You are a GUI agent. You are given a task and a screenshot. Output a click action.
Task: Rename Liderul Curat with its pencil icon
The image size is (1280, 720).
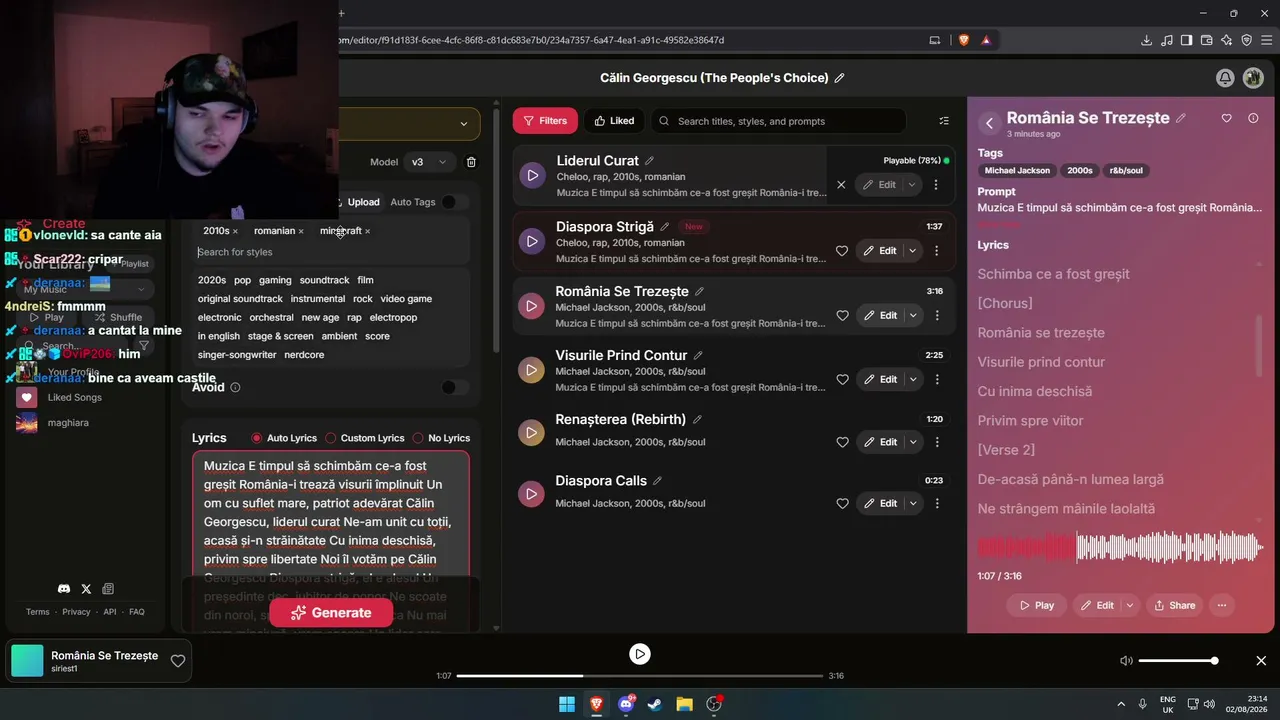point(650,161)
